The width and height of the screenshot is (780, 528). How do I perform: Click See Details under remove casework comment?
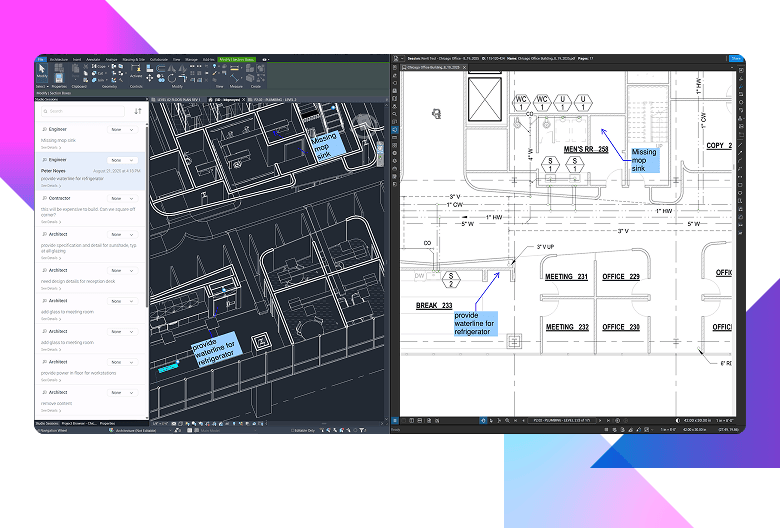(x=50, y=410)
